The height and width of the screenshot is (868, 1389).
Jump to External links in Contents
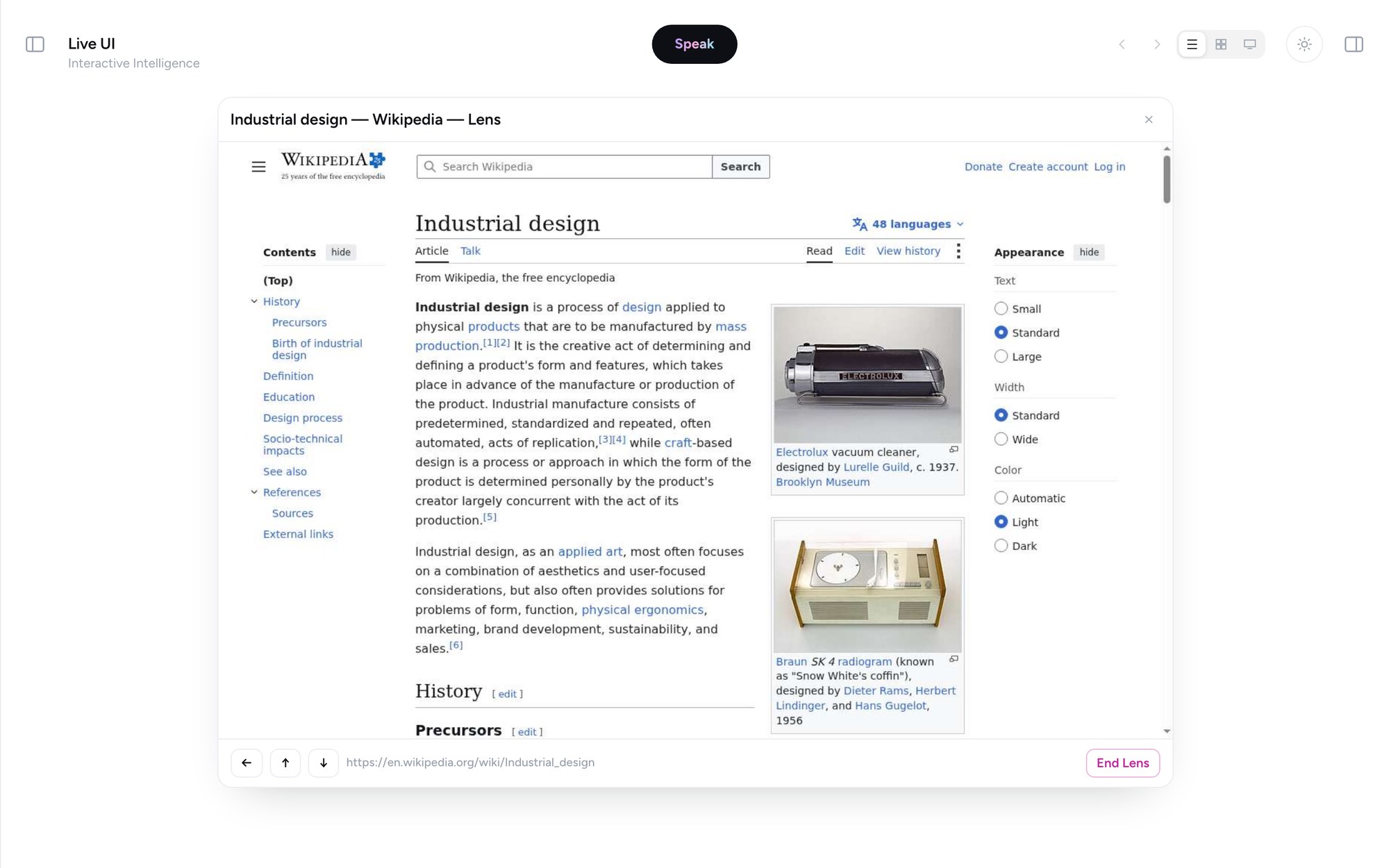(x=298, y=534)
